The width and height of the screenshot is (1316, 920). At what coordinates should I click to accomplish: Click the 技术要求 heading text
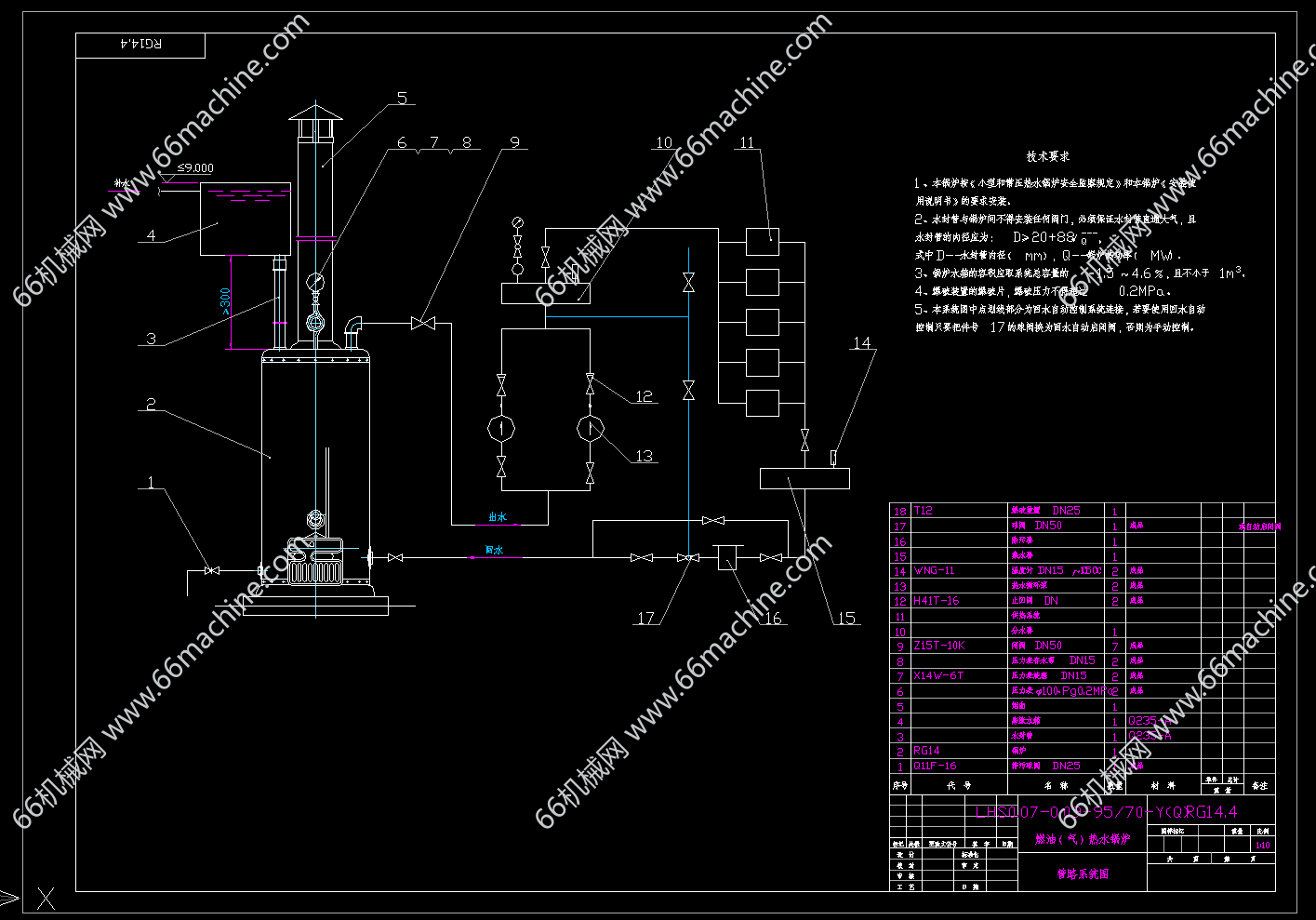coord(1047,156)
